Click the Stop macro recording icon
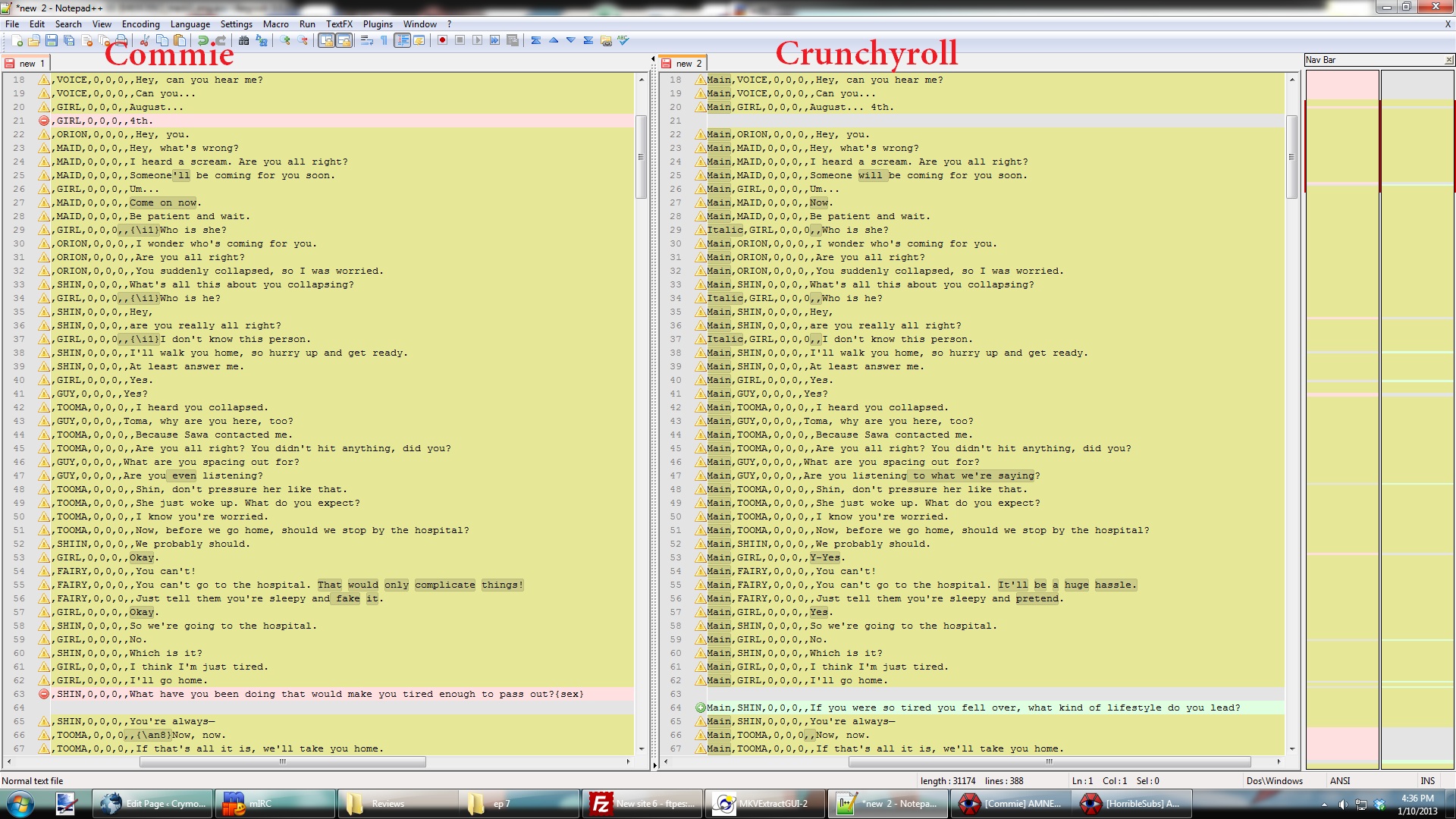The width and height of the screenshot is (1456, 819). click(x=460, y=40)
